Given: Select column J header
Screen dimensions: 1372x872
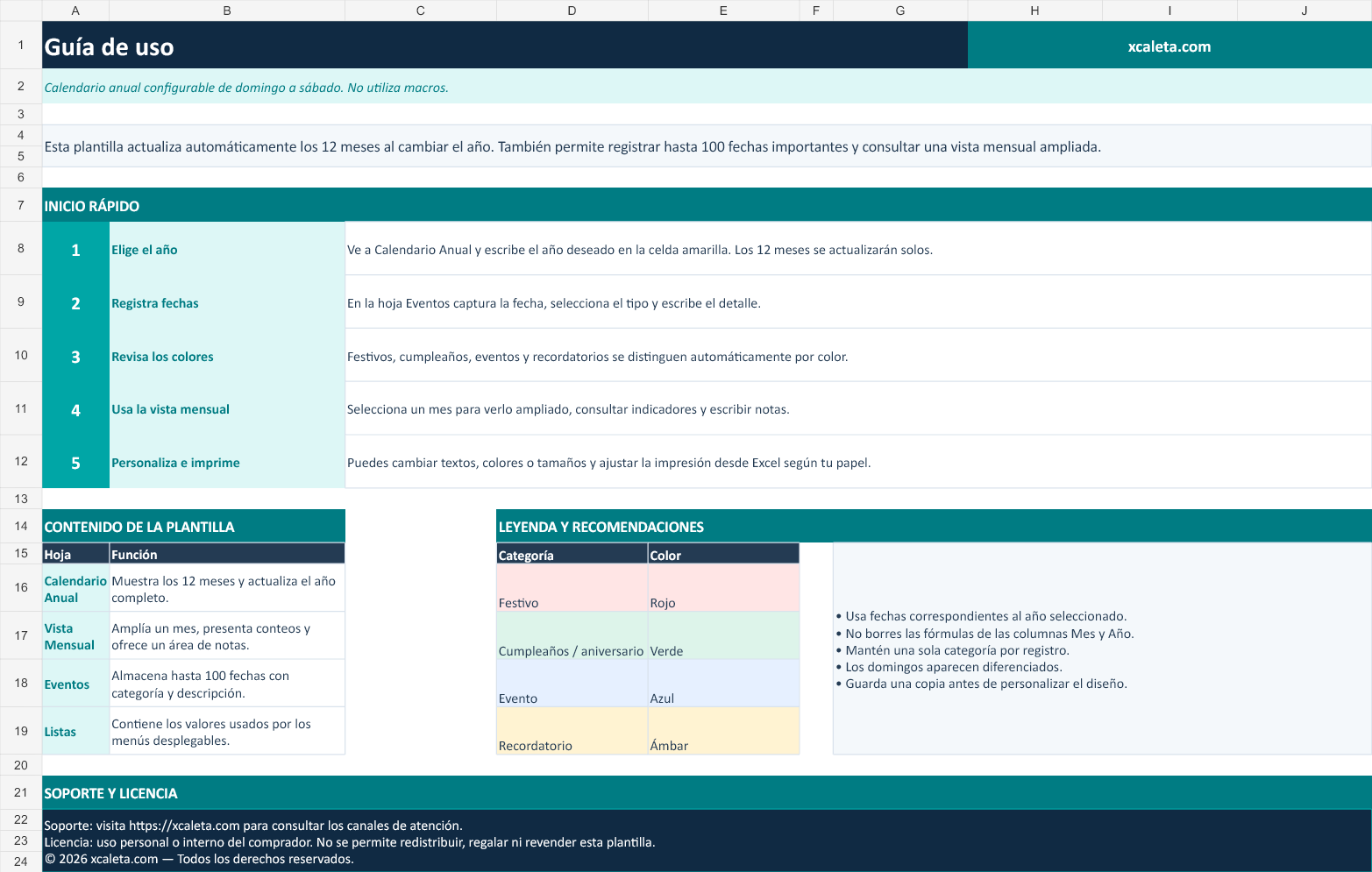Looking at the screenshot, I should click(x=1304, y=11).
